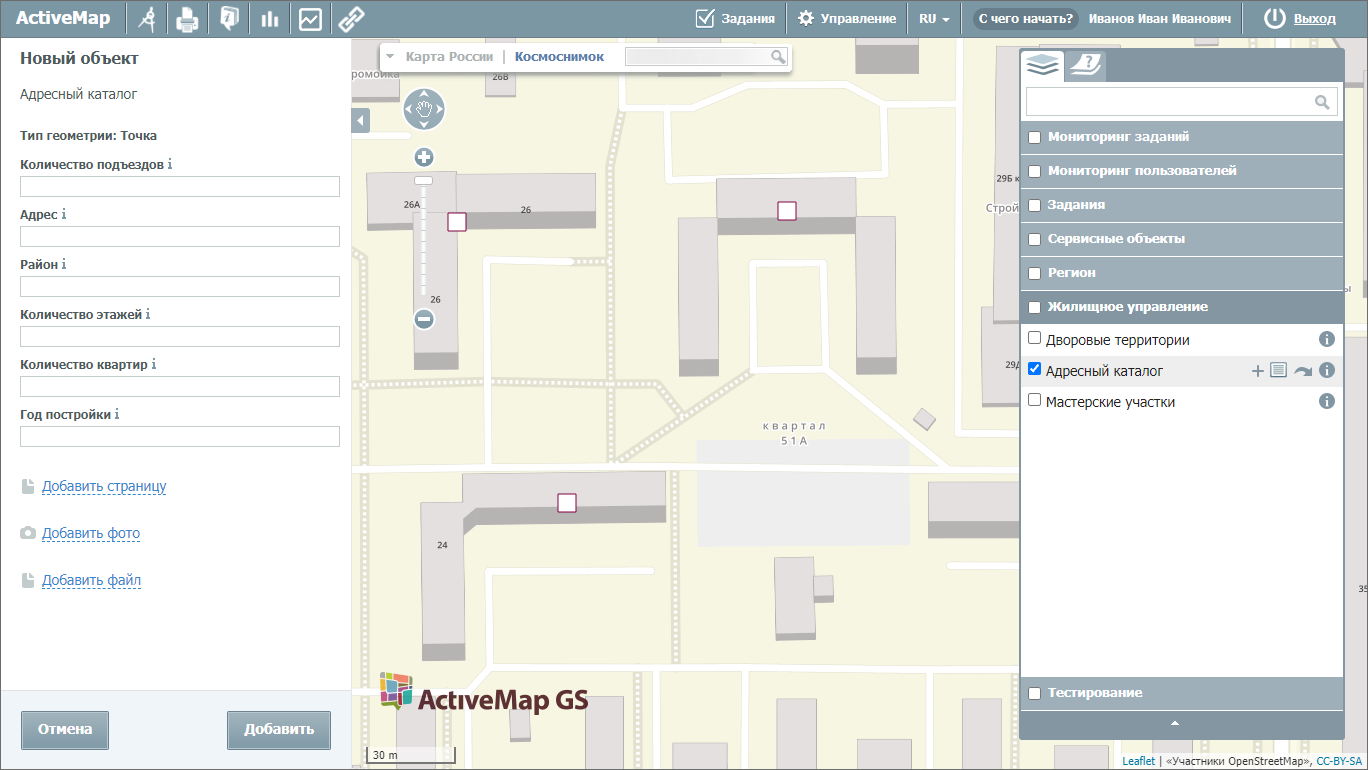Screen dimensions: 1368x770
Task: Open the RU language dropdown
Action: [933, 18]
